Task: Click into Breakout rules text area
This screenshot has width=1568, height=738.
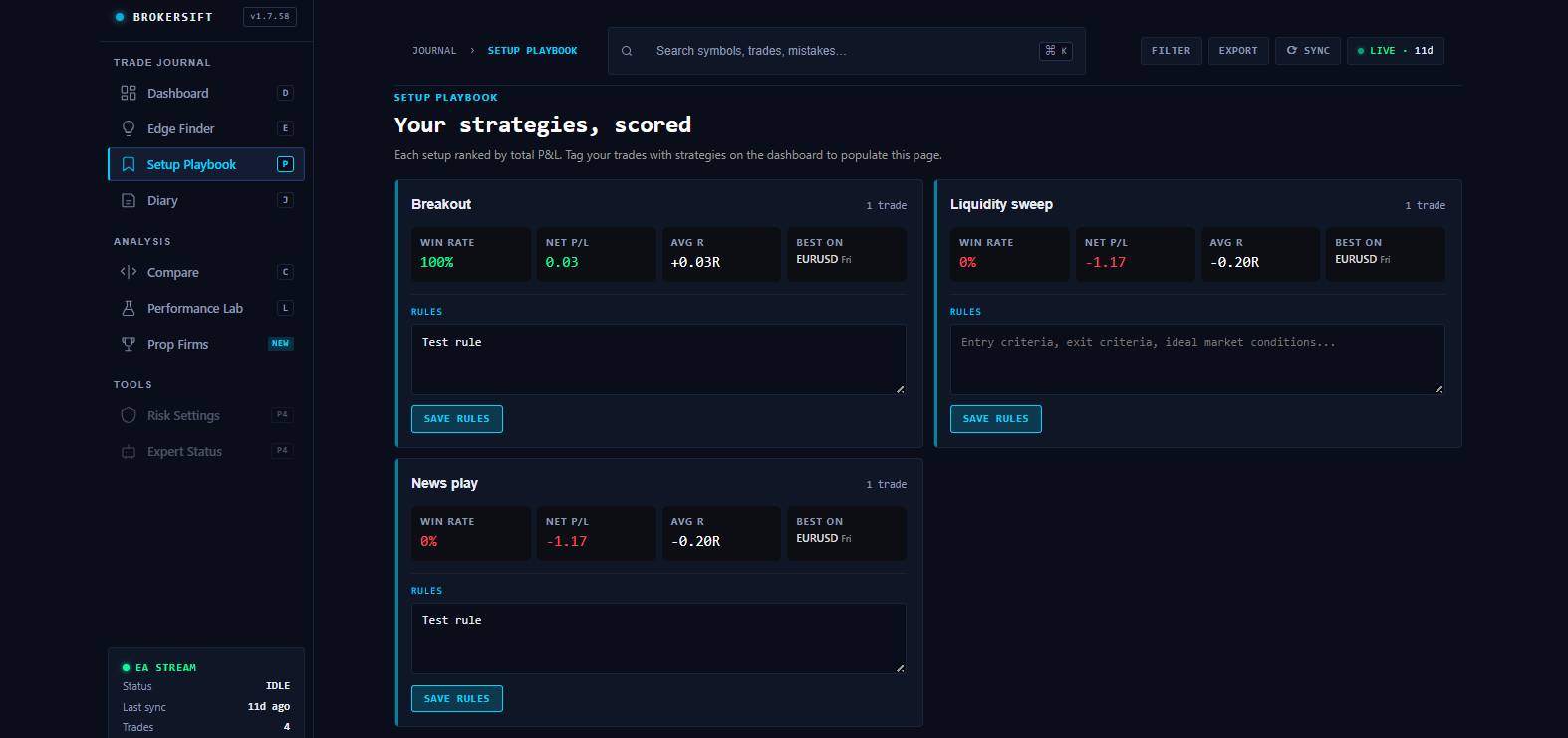Action: pos(658,360)
